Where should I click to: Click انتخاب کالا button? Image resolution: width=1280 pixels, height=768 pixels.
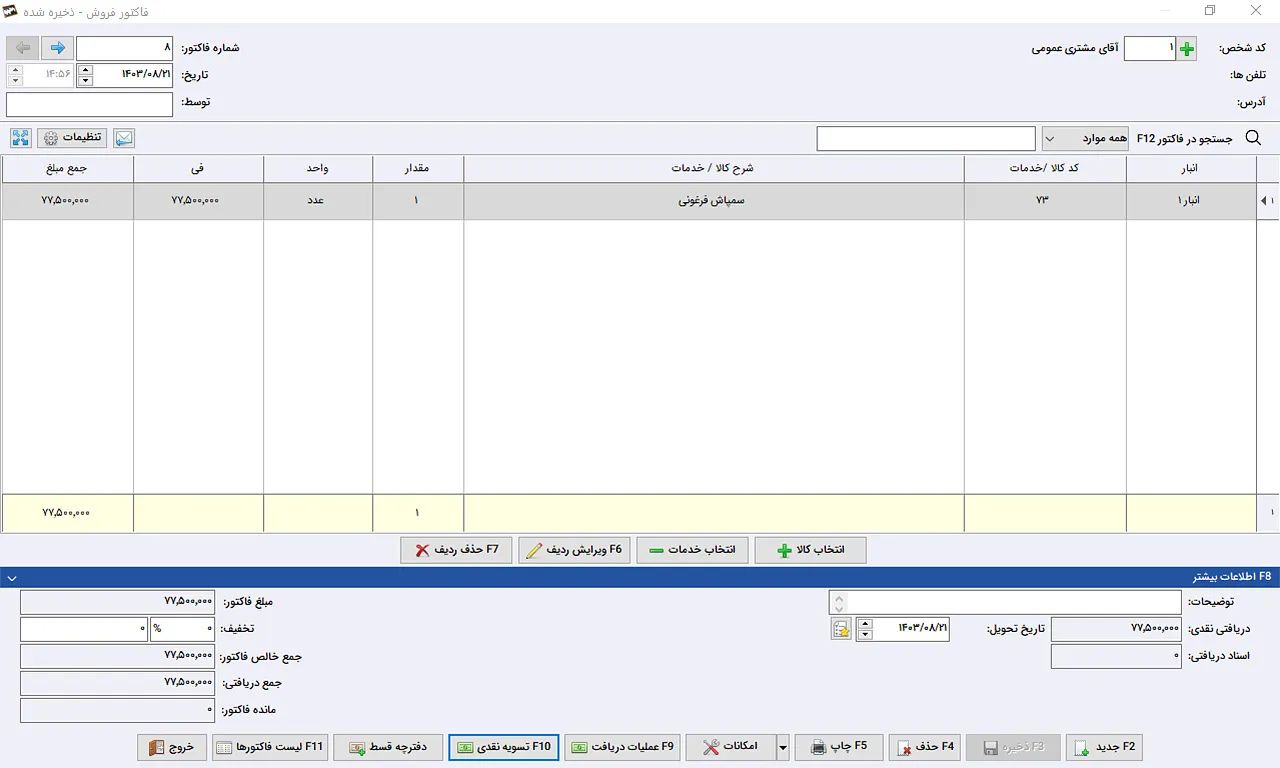pyautogui.click(x=810, y=550)
